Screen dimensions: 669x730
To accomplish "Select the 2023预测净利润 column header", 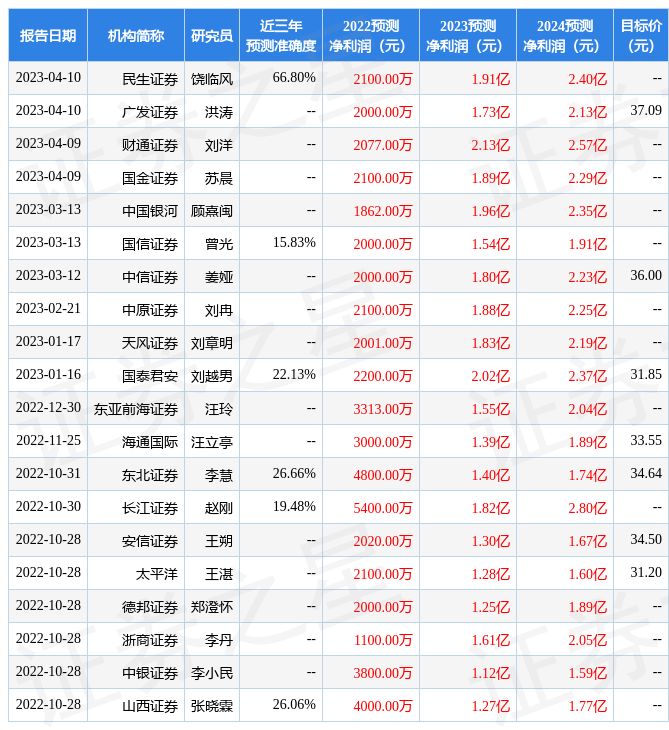I will 467,36.
